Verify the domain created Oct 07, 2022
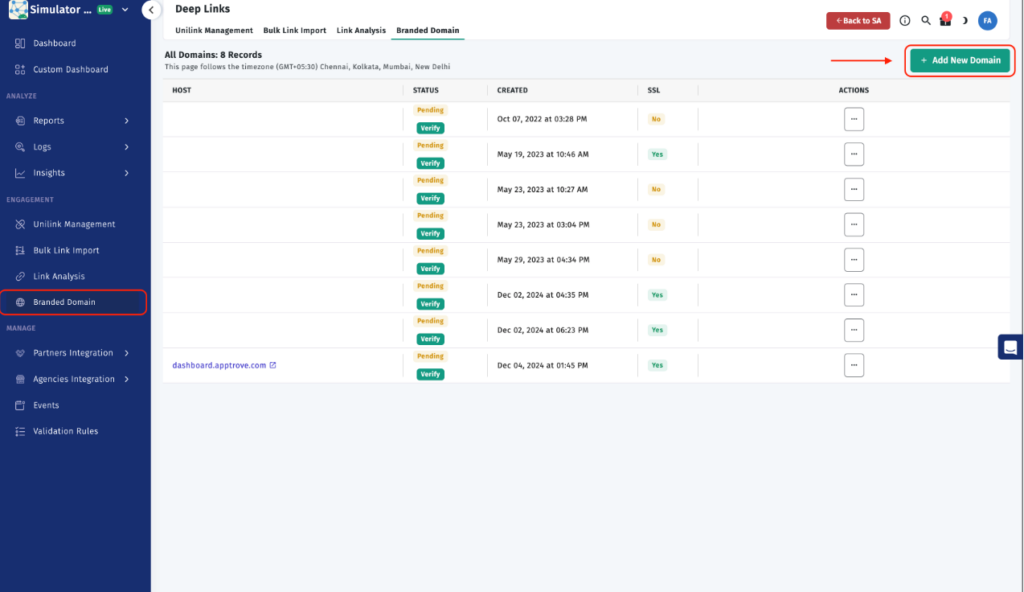Image resolution: width=1024 pixels, height=592 pixels. click(x=430, y=128)
